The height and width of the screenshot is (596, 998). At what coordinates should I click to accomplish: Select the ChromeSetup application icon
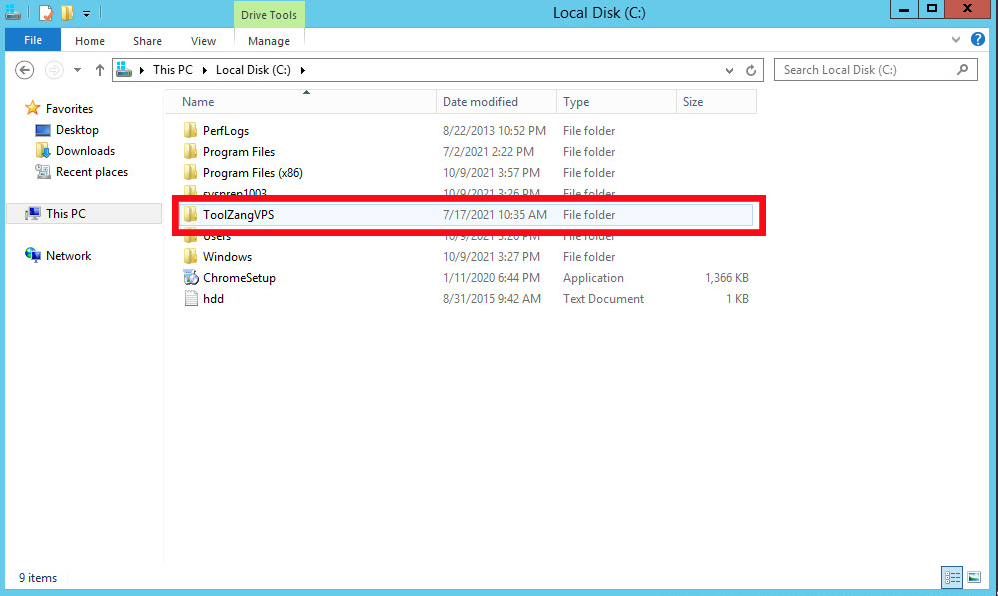click(191, 278)
